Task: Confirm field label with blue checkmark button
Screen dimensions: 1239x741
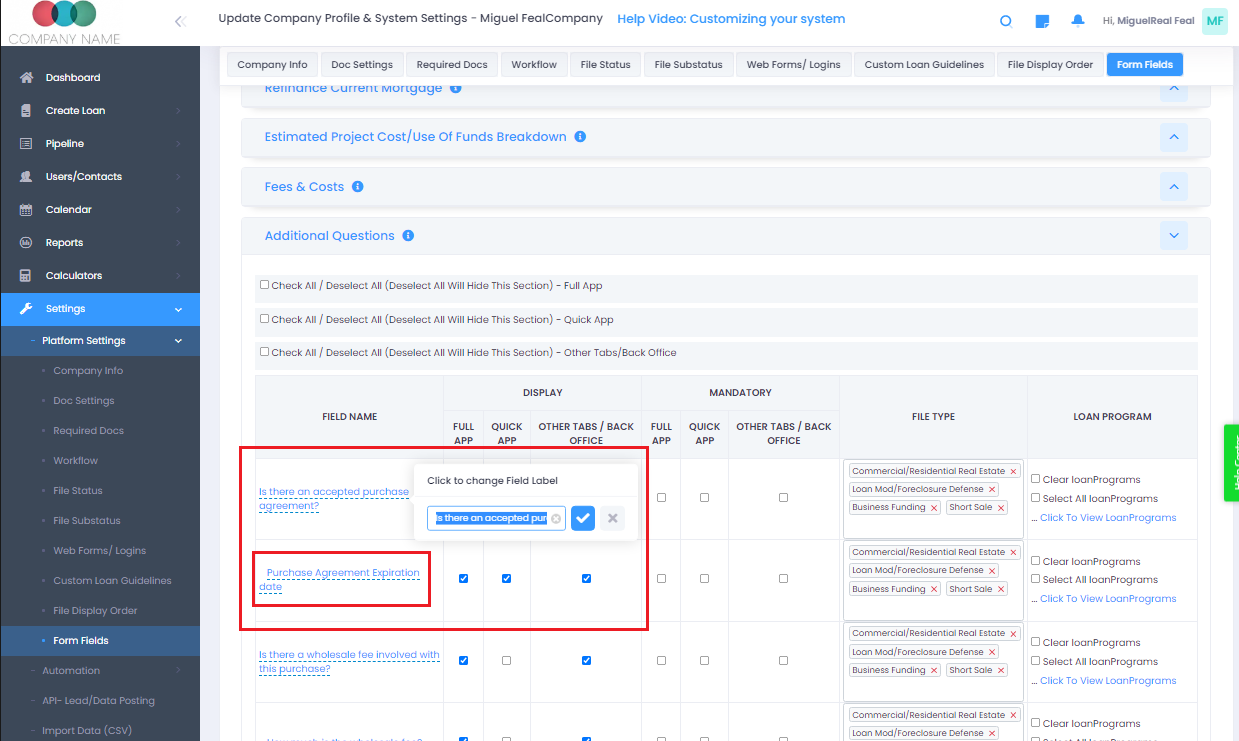Action: click(x=583, y=518)
